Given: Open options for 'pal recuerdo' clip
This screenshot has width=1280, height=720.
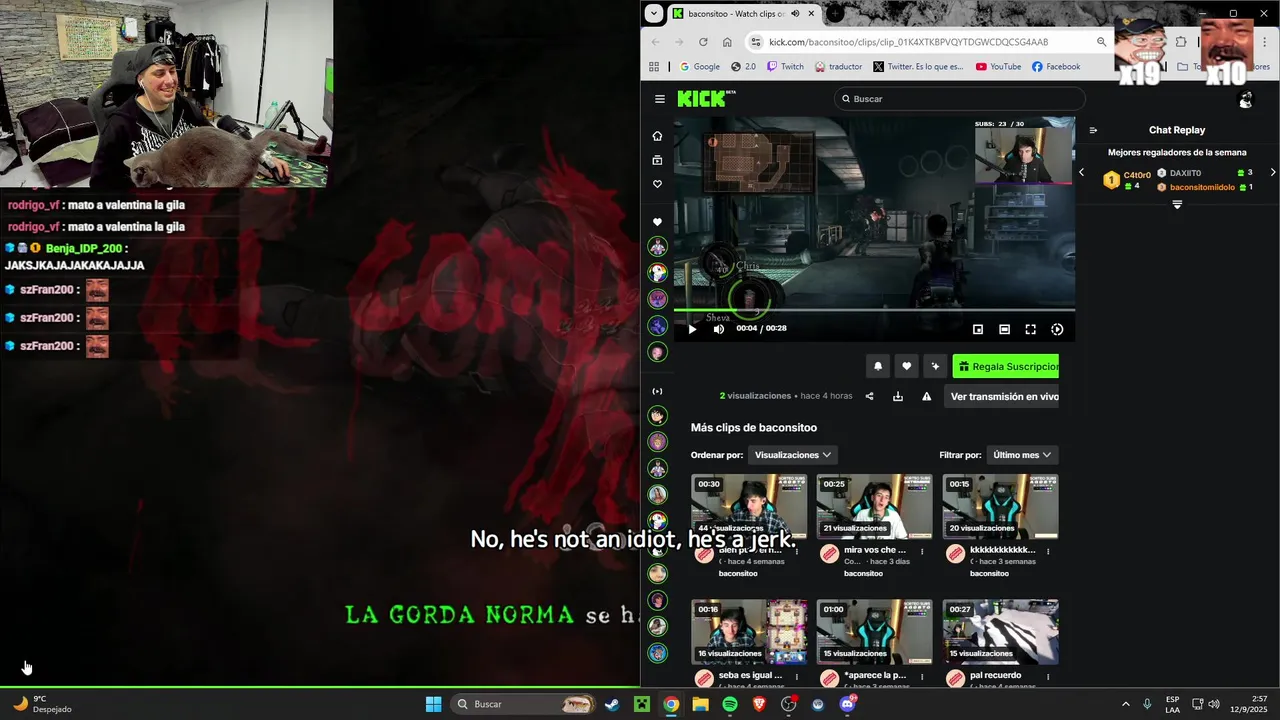Looking at the screenshot, I should pos(1048,677).
